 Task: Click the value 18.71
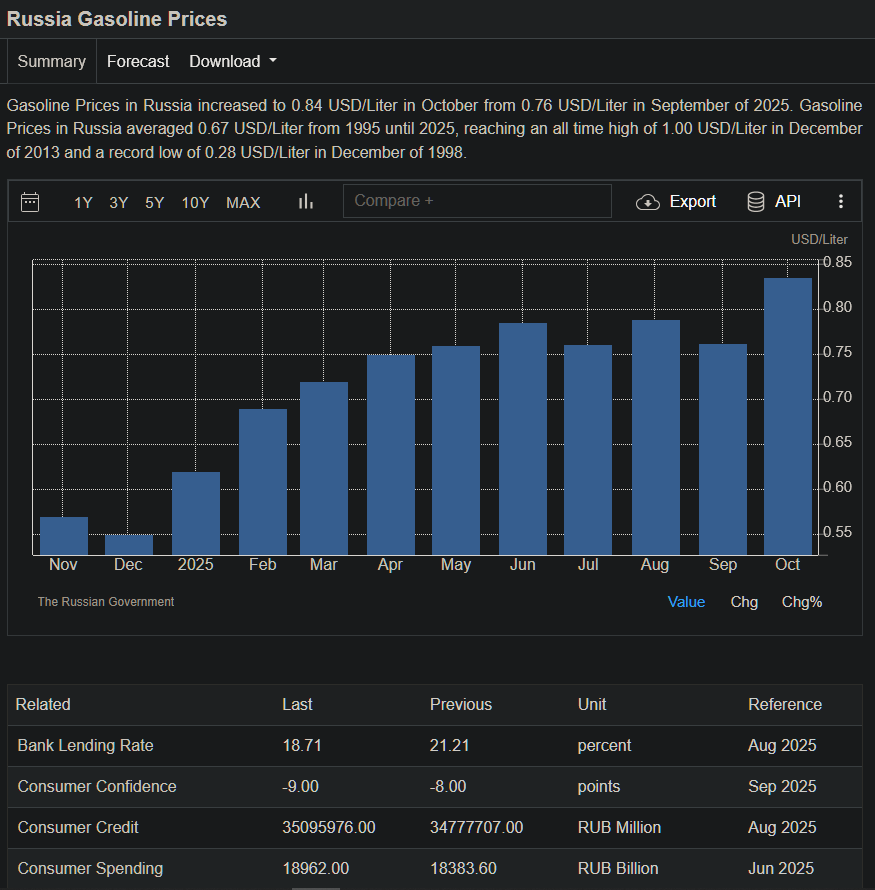pos(302,745)
